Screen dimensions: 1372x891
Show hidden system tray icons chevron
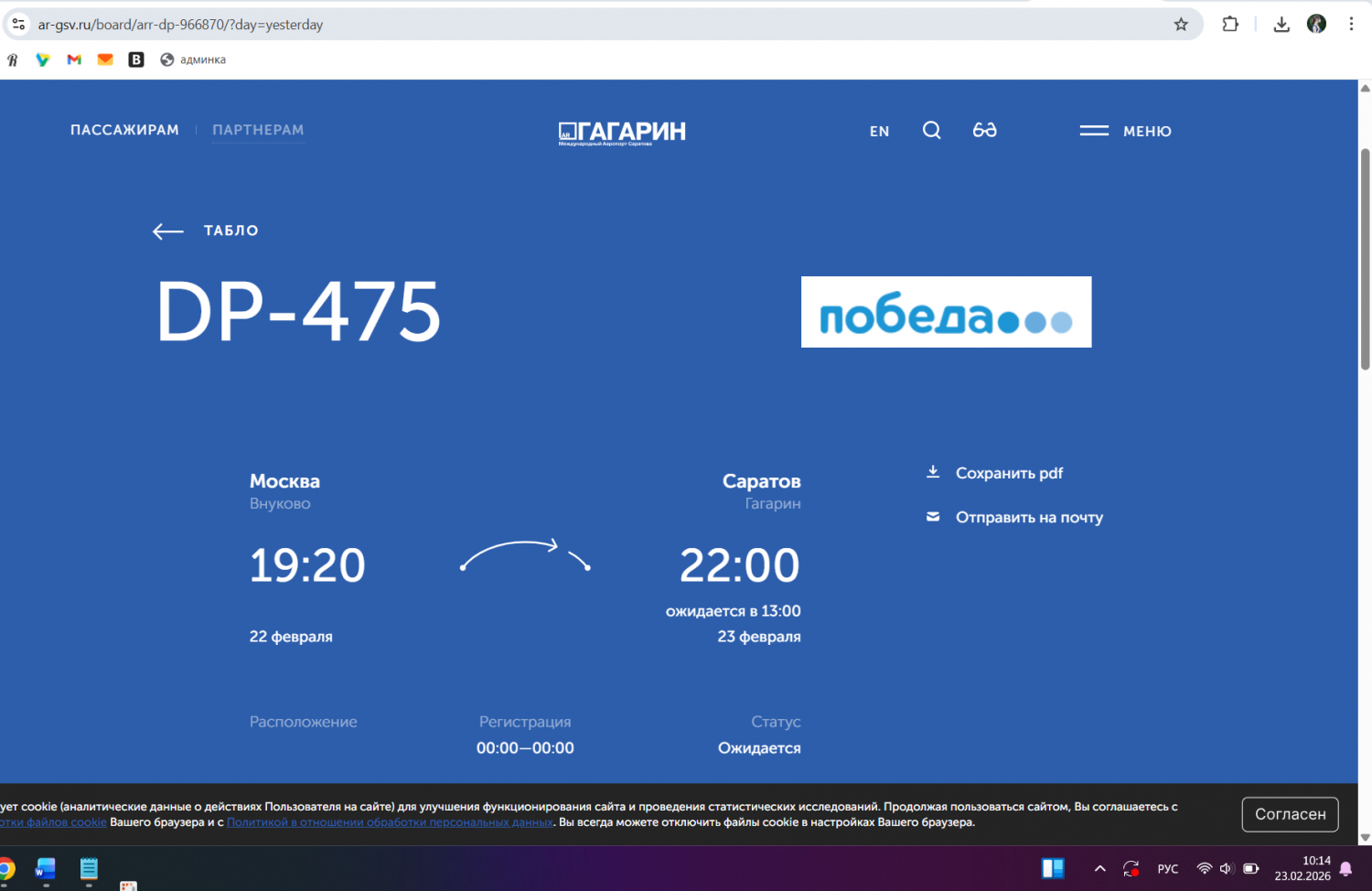coord(1099,868)
